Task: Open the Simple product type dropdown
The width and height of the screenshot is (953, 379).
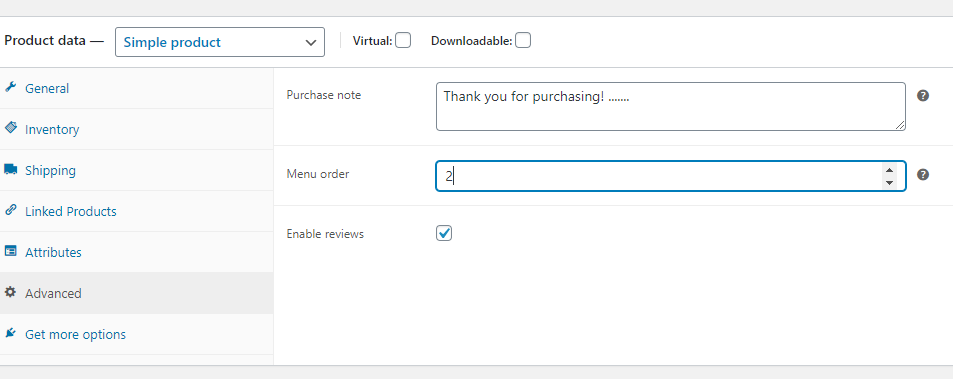Action: [219, 43]
